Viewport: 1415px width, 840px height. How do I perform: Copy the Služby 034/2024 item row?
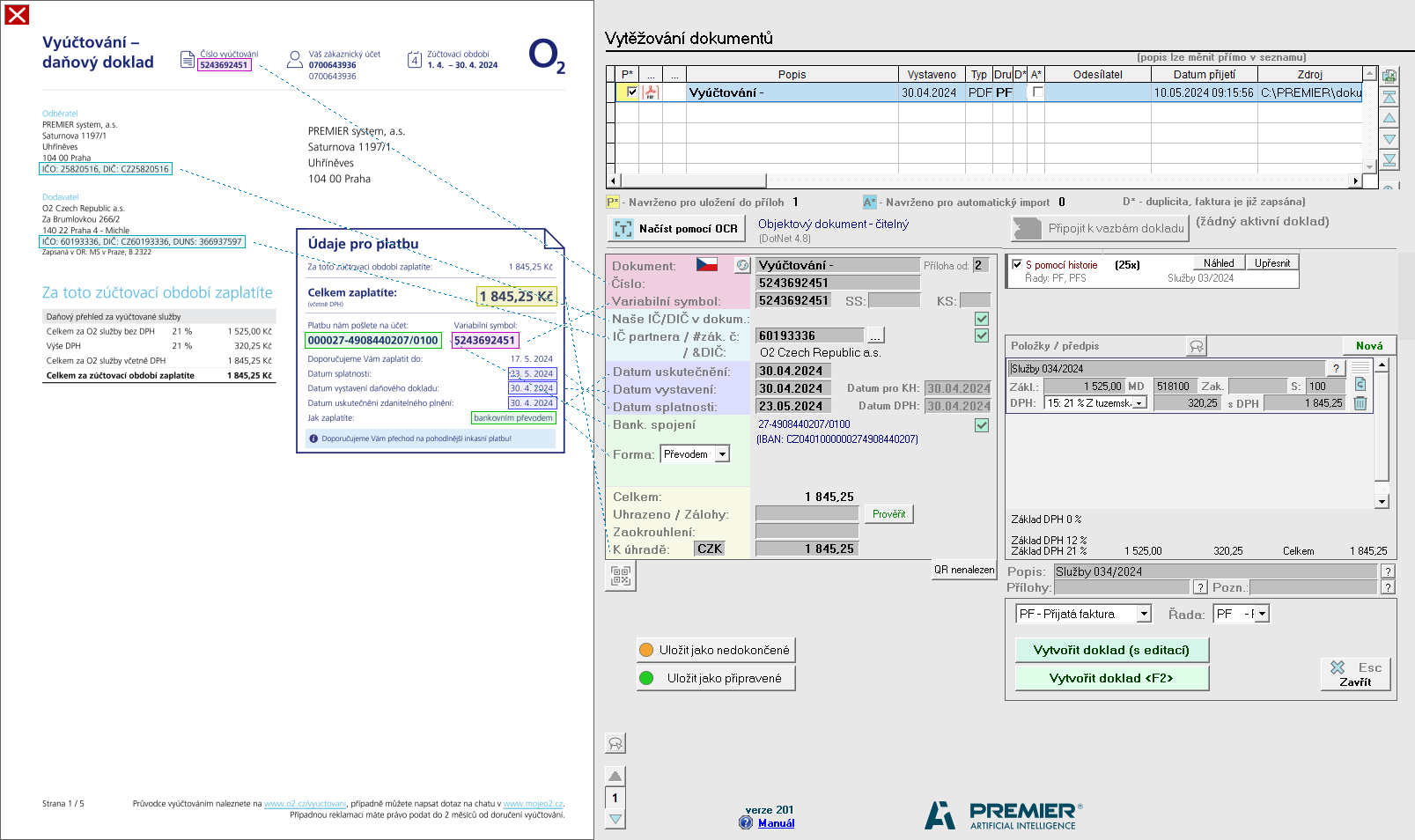pos(1360,385)
